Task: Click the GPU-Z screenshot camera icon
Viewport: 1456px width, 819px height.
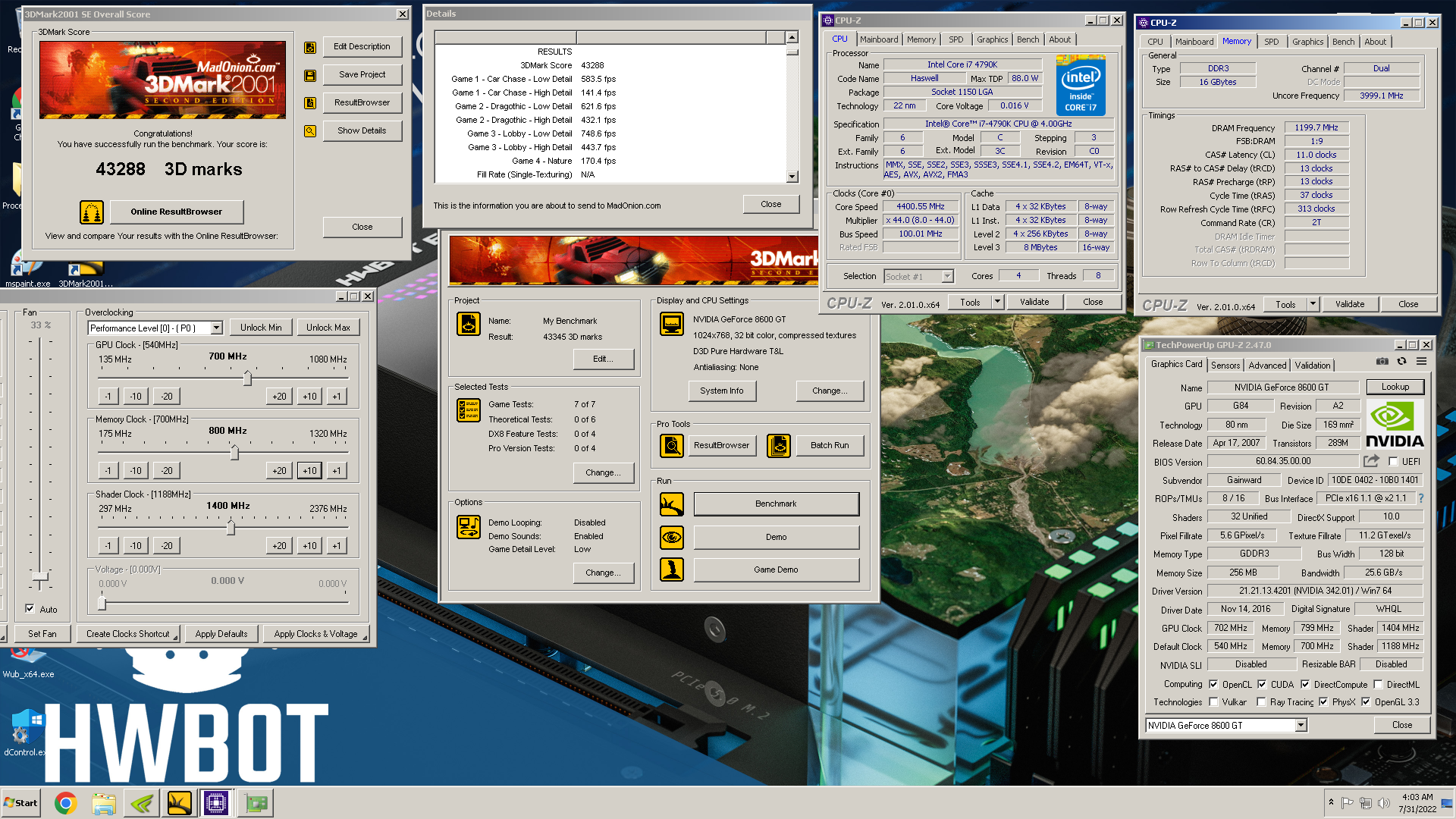Action: pyautogui.click(x=1382, y=362)
